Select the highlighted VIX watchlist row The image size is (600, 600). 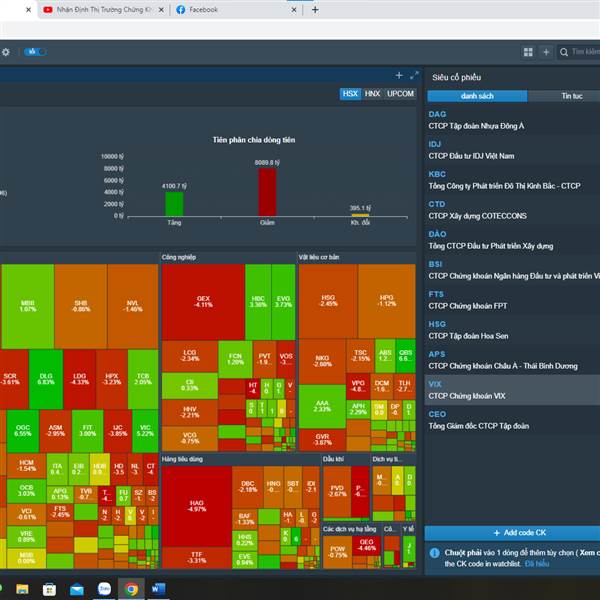point(512,390)
